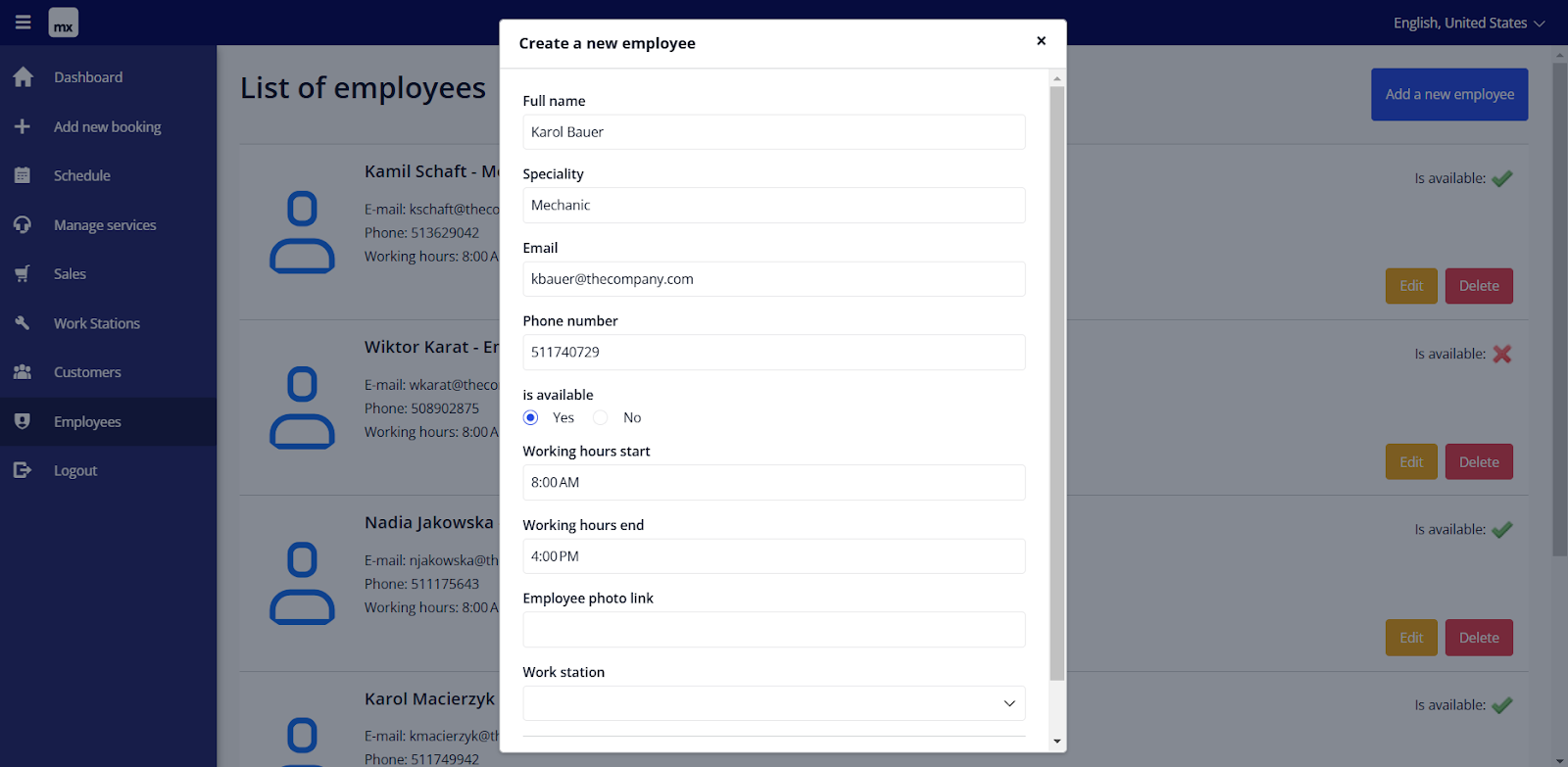Go to the Employees menu item
Screen dimensions: 1568x767
87,422
